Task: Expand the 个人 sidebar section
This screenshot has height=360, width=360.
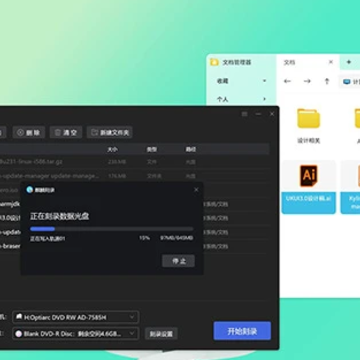Action: [264, 99]
